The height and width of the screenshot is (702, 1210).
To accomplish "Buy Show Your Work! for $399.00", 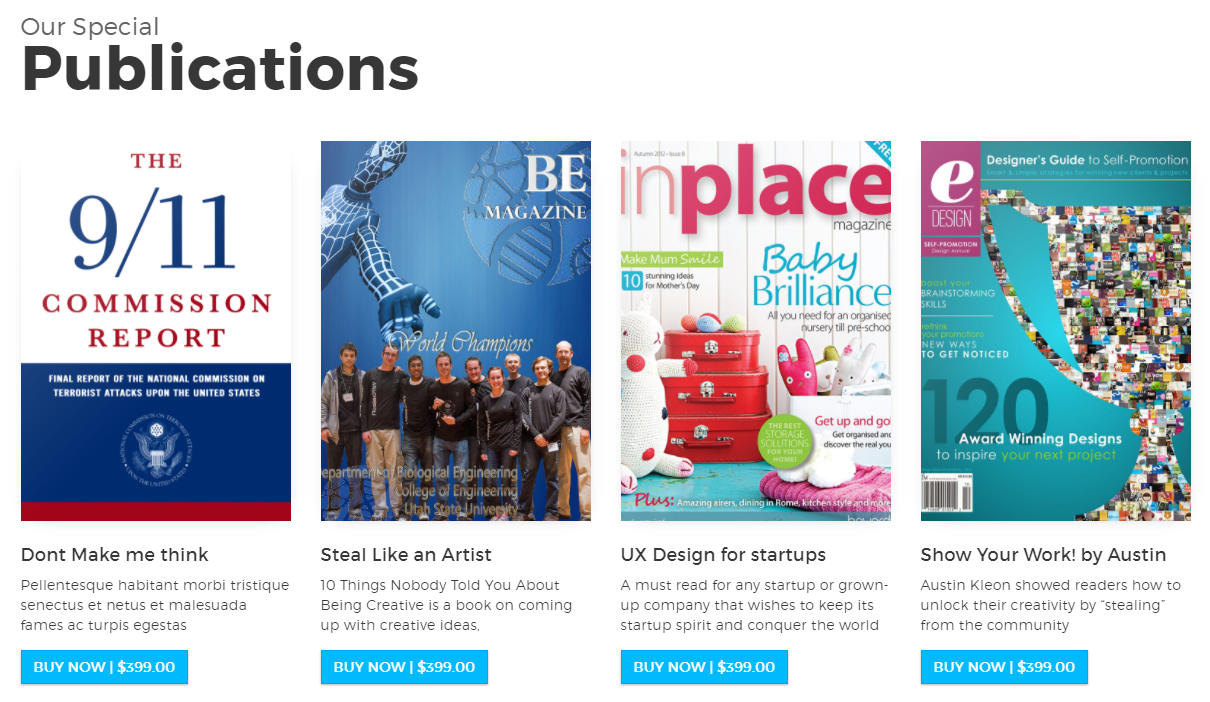I will [x=1004, y=667].
